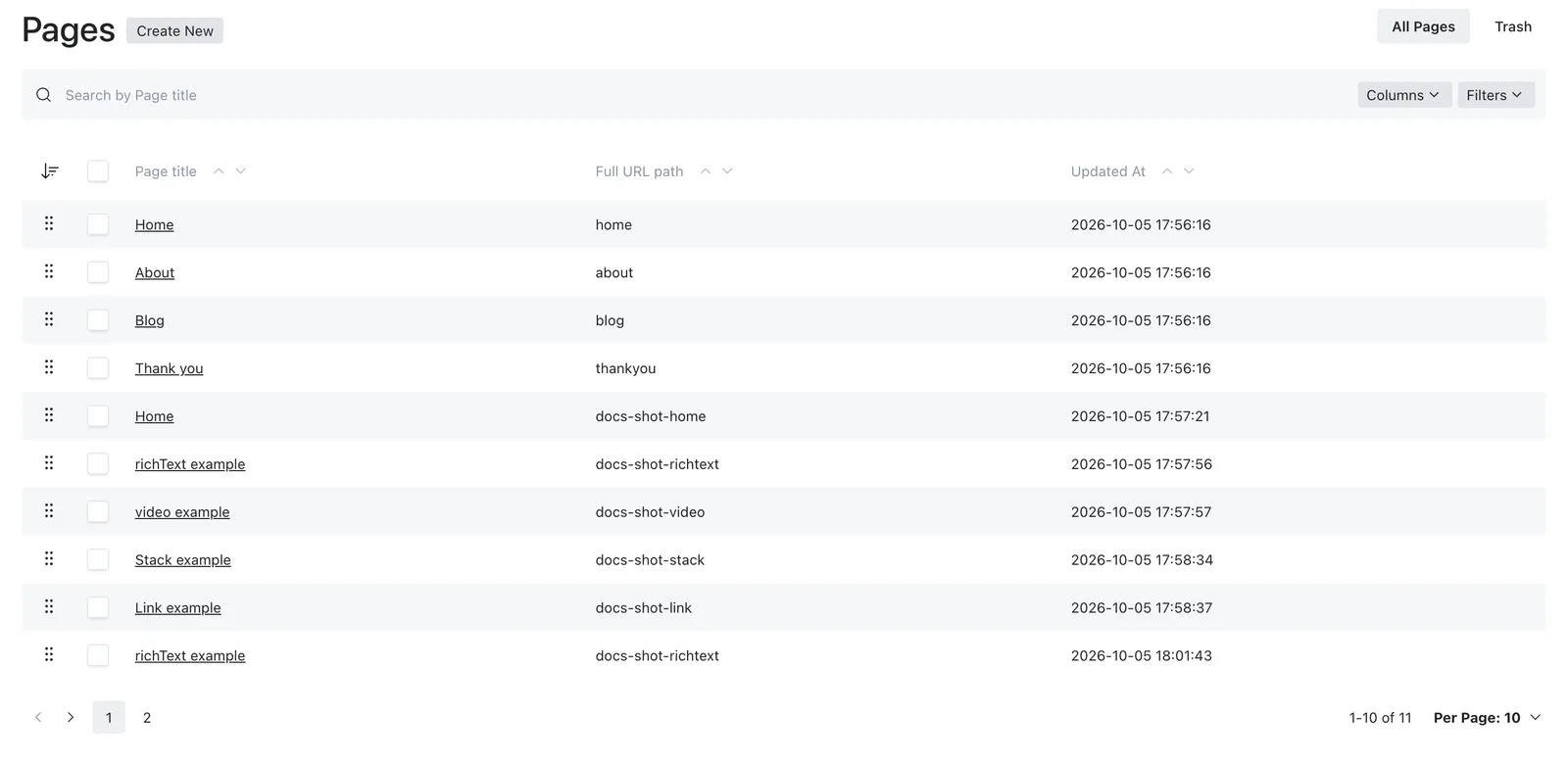Go to page 2 of results

coord(147,718)
